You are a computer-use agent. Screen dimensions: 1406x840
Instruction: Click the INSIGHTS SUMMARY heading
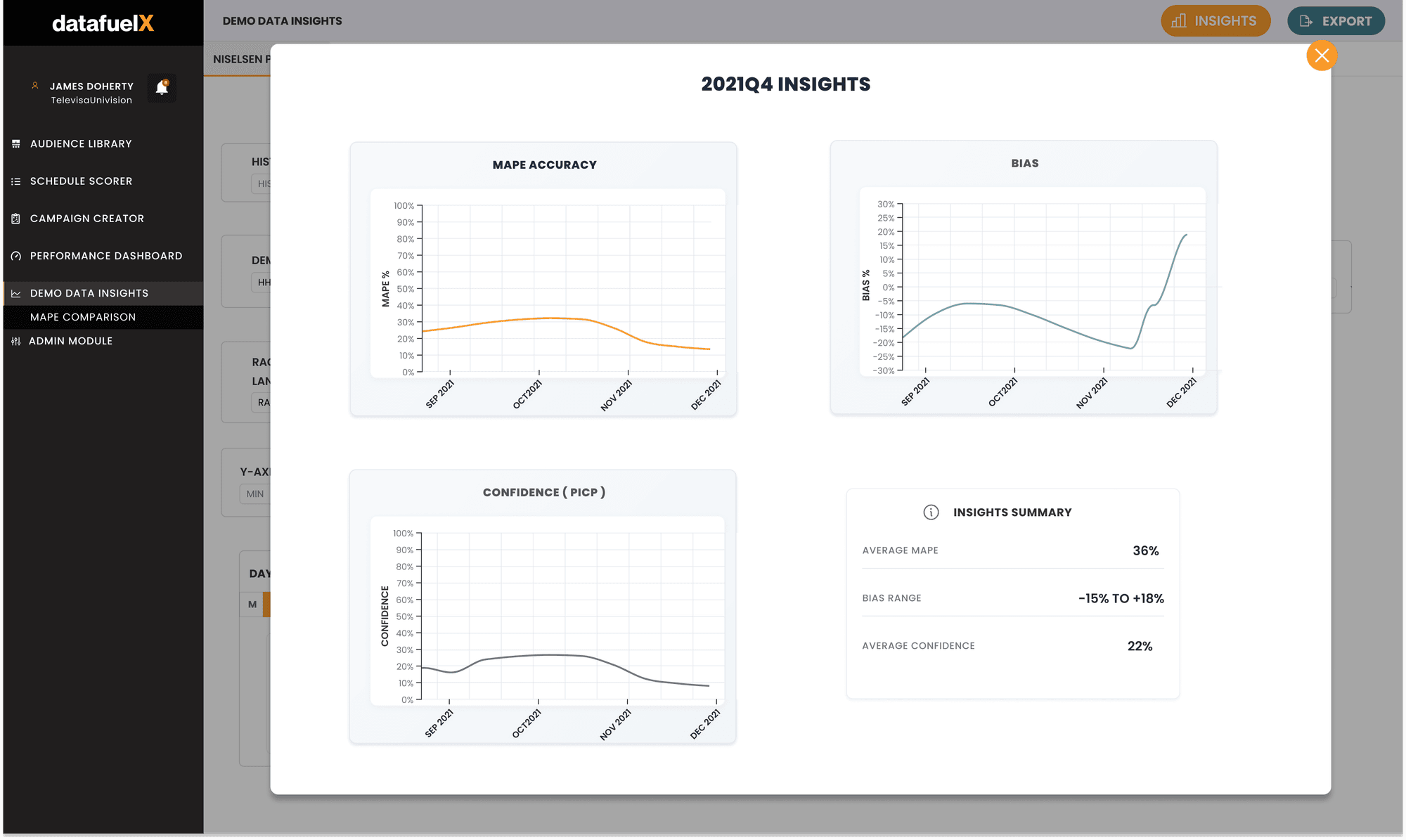(x=1012, y=512)
